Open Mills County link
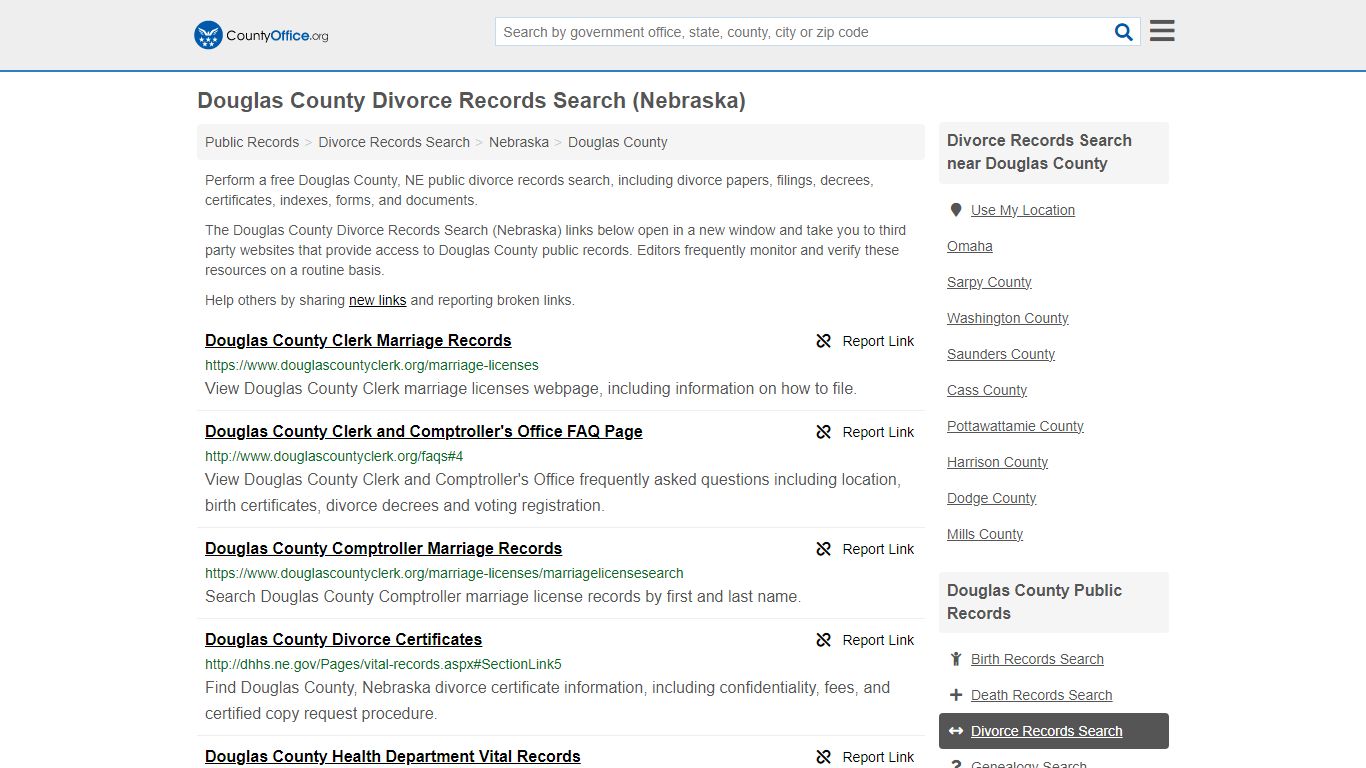Screen dimensions: 1366x768 click(x=985, y=534)
